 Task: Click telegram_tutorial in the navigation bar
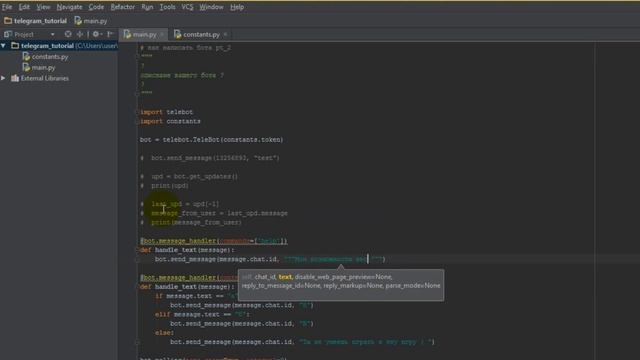tap(36, 21)
